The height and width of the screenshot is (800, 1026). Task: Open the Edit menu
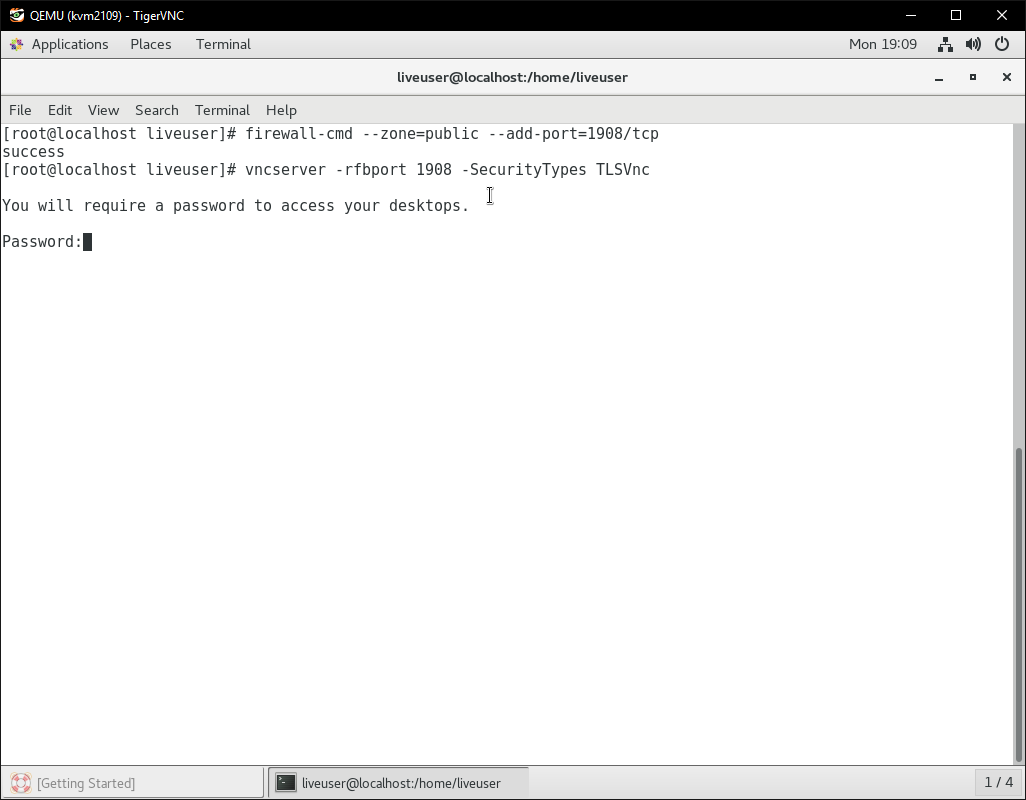[60, 110]
